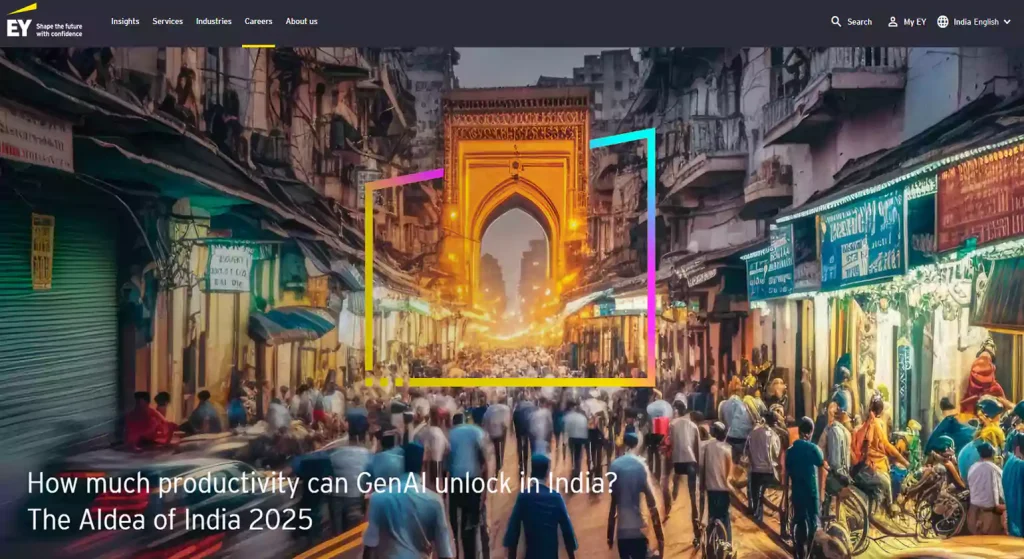1024x559 pixels.
Task: Expand the chevron beside India English
Action: pos(1007,22)
